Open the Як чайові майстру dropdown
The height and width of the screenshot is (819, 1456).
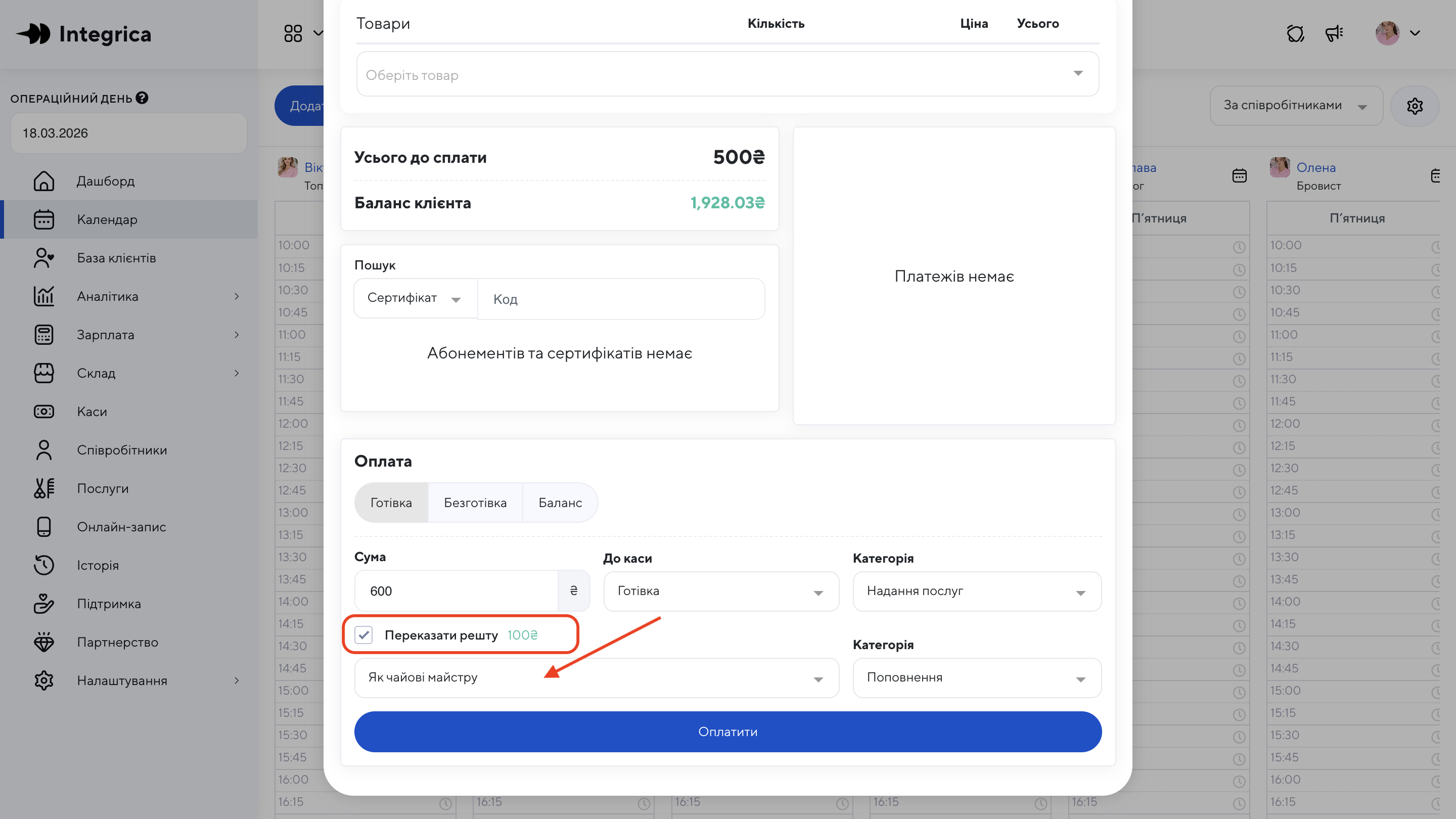pos(596,677)
